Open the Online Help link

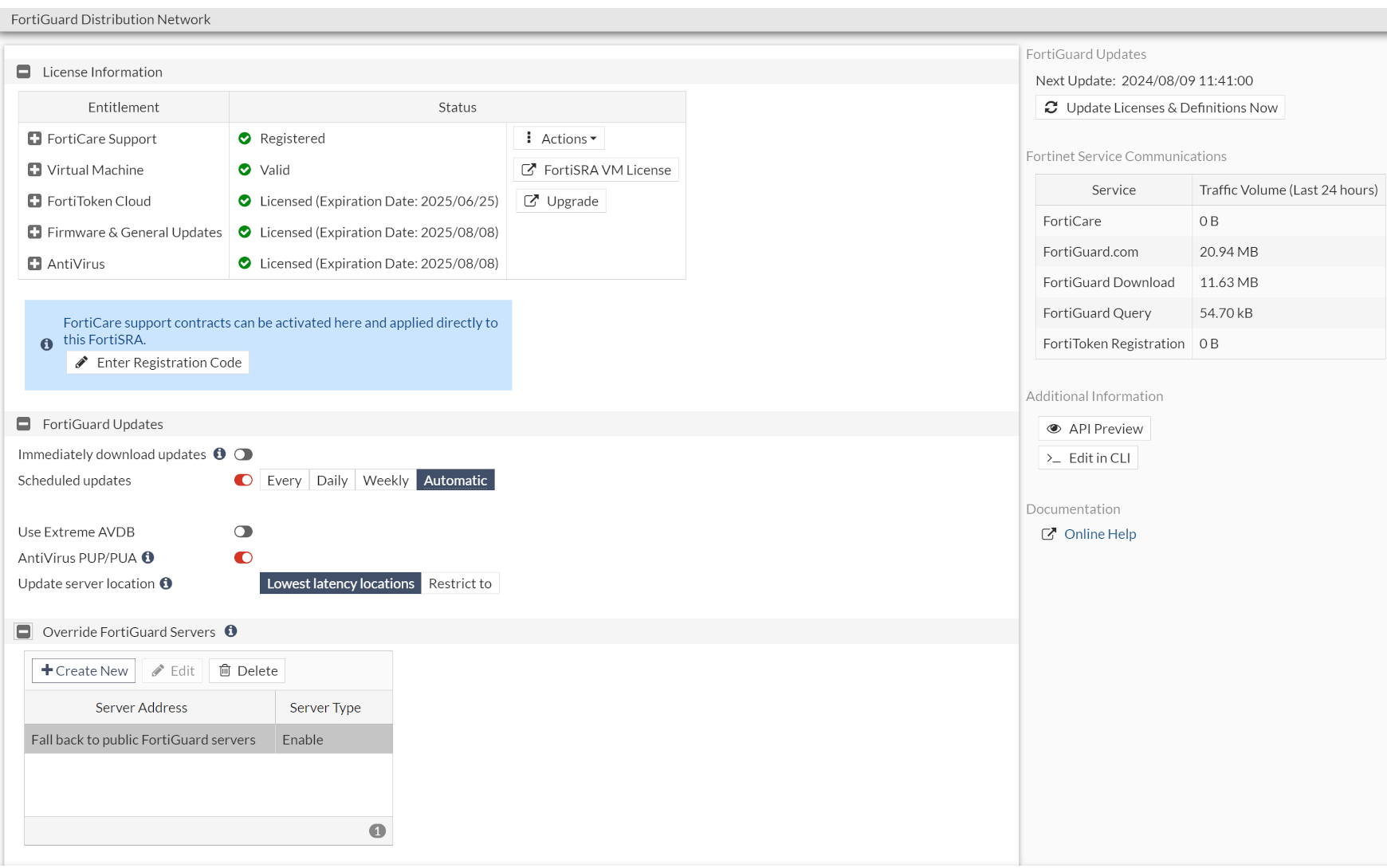click(1099, 534)
